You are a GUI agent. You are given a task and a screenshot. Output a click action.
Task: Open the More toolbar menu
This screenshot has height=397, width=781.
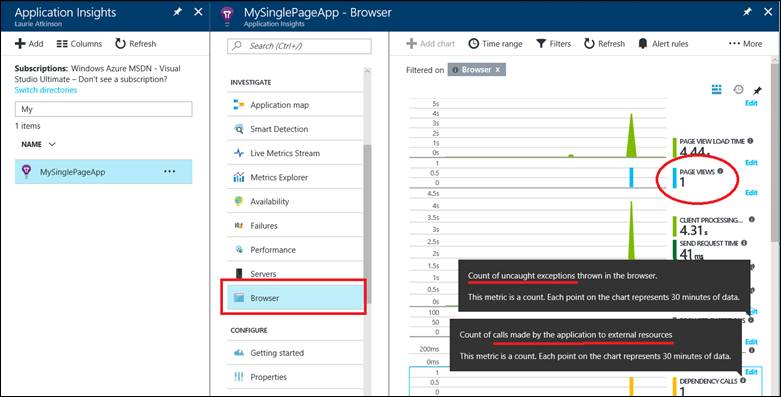click(745, 44)
